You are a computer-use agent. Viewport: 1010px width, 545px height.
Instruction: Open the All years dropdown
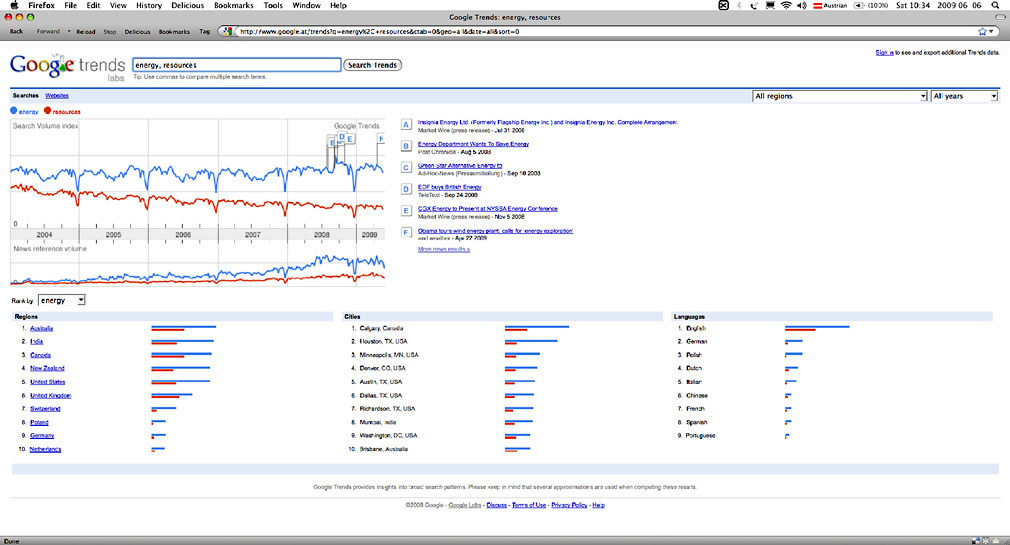coord(964,96)
